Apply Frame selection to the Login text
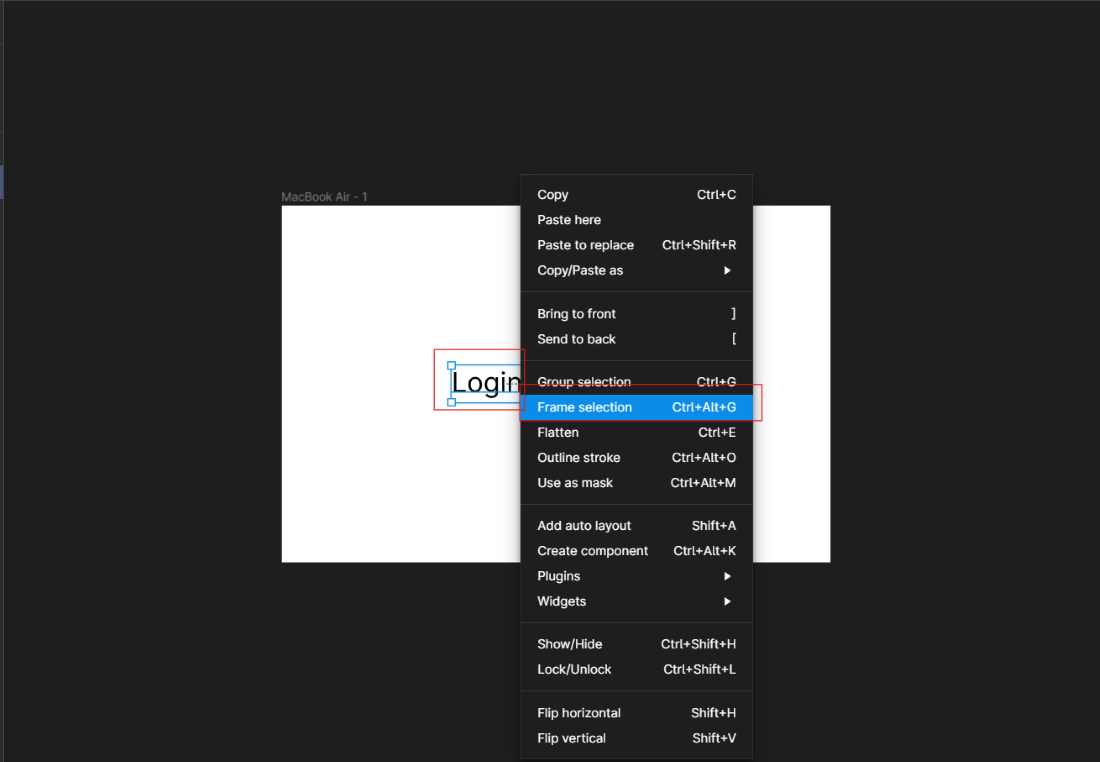 [584, 407]
